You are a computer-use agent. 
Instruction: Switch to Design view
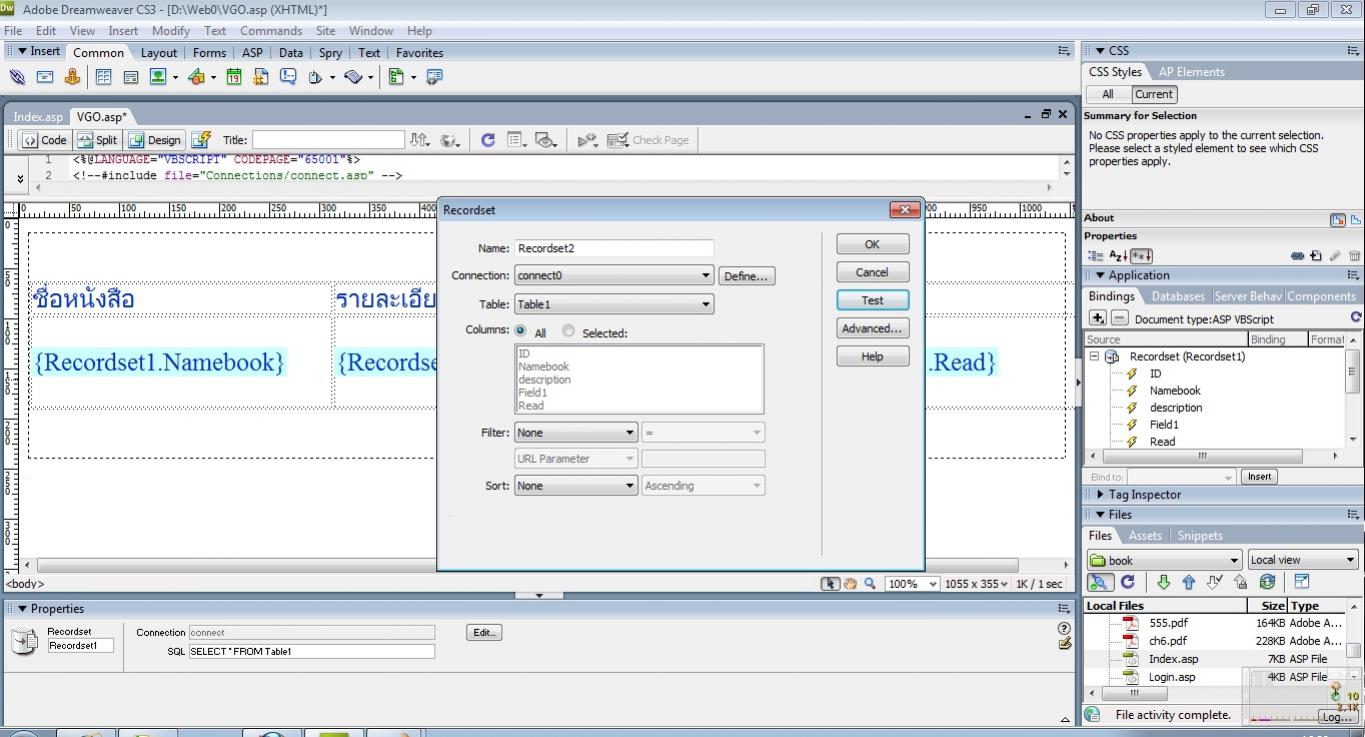pyautogui.click(x=155, y=140)
